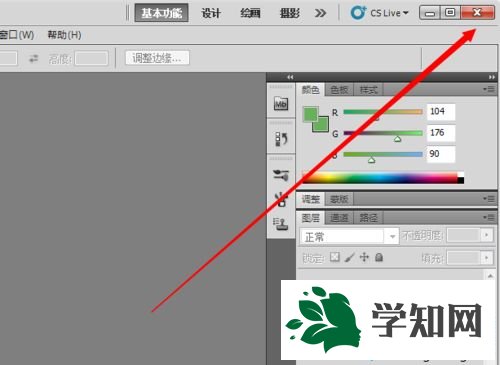The width and height of the screenshot is (500, 365).
Task: Toggle lock image pixels brush icon
Action: (x=349, y=257)
